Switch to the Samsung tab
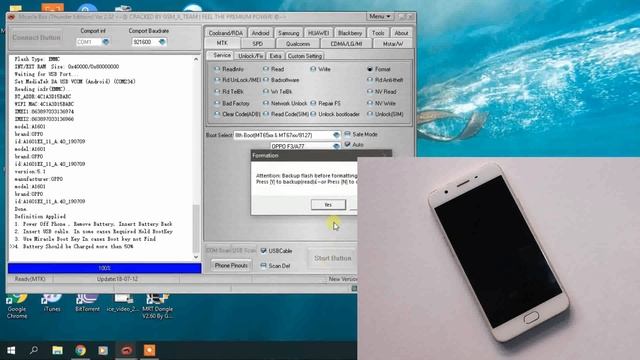 289,33
